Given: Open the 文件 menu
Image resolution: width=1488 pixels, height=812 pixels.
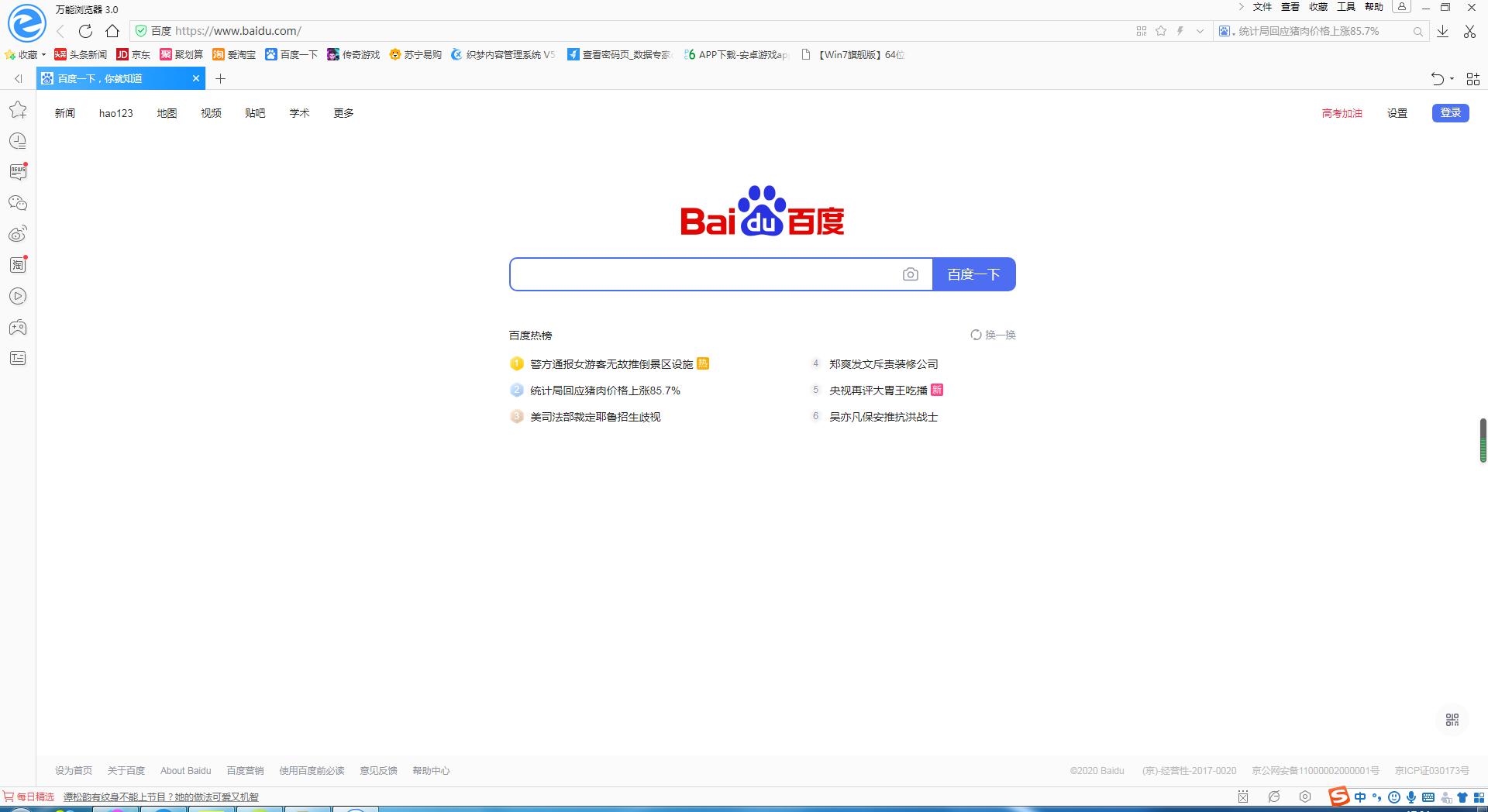Looking at the screenshot, I should 1262,7.
